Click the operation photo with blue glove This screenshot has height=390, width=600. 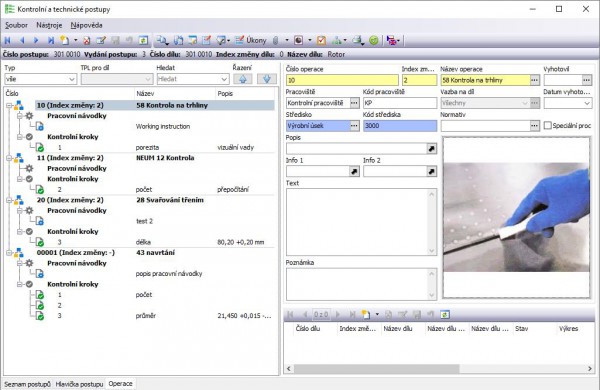[516, 217]
